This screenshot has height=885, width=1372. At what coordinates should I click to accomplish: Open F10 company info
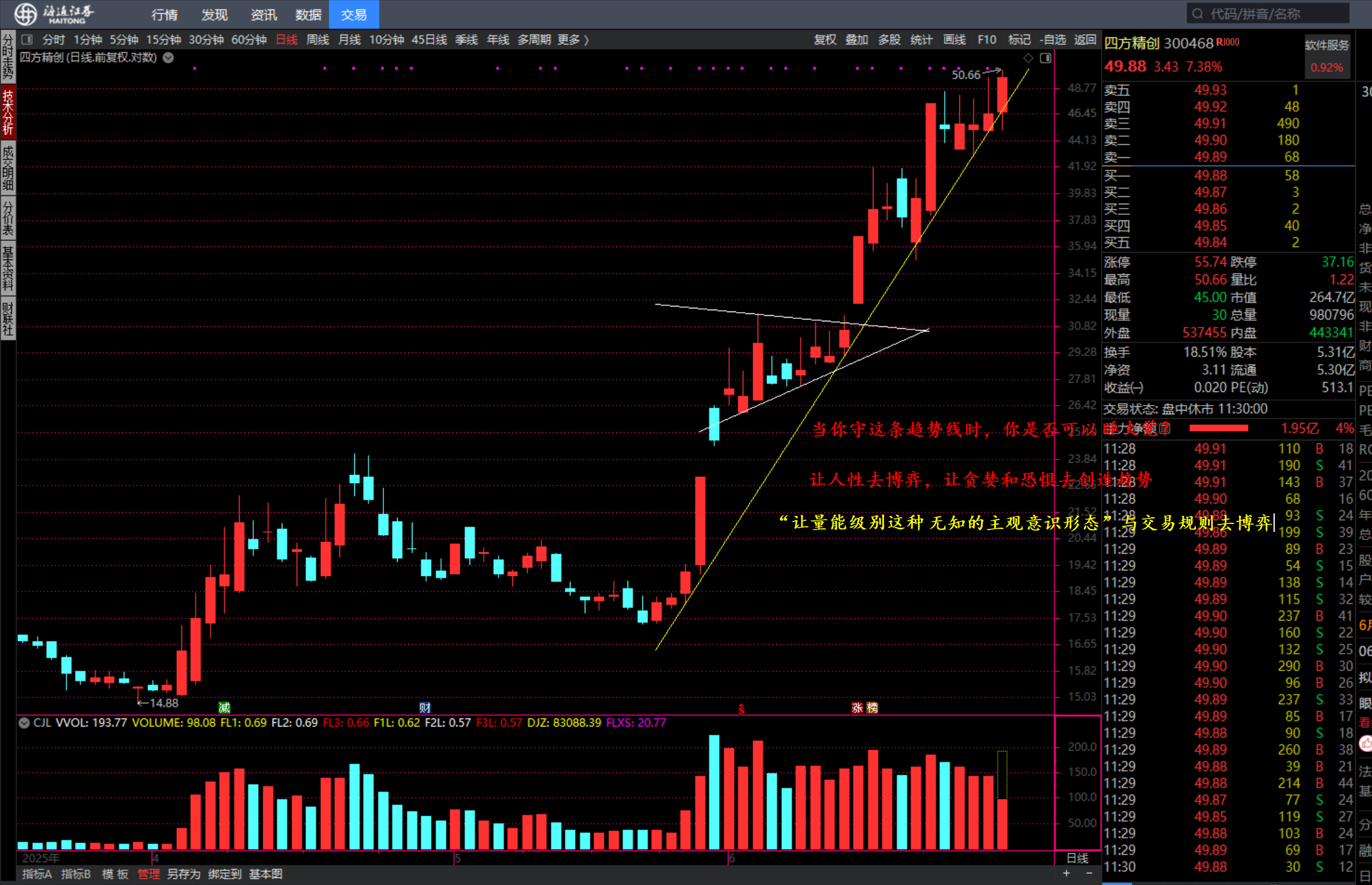point(987,40)
